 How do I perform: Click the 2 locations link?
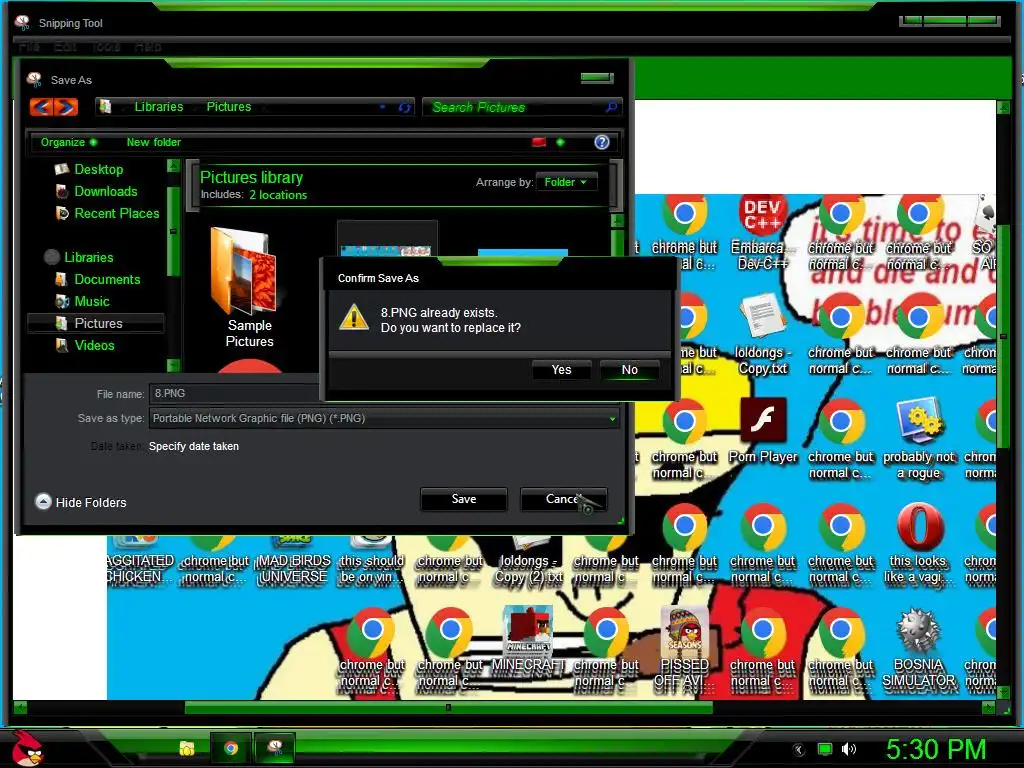point(278,195)
